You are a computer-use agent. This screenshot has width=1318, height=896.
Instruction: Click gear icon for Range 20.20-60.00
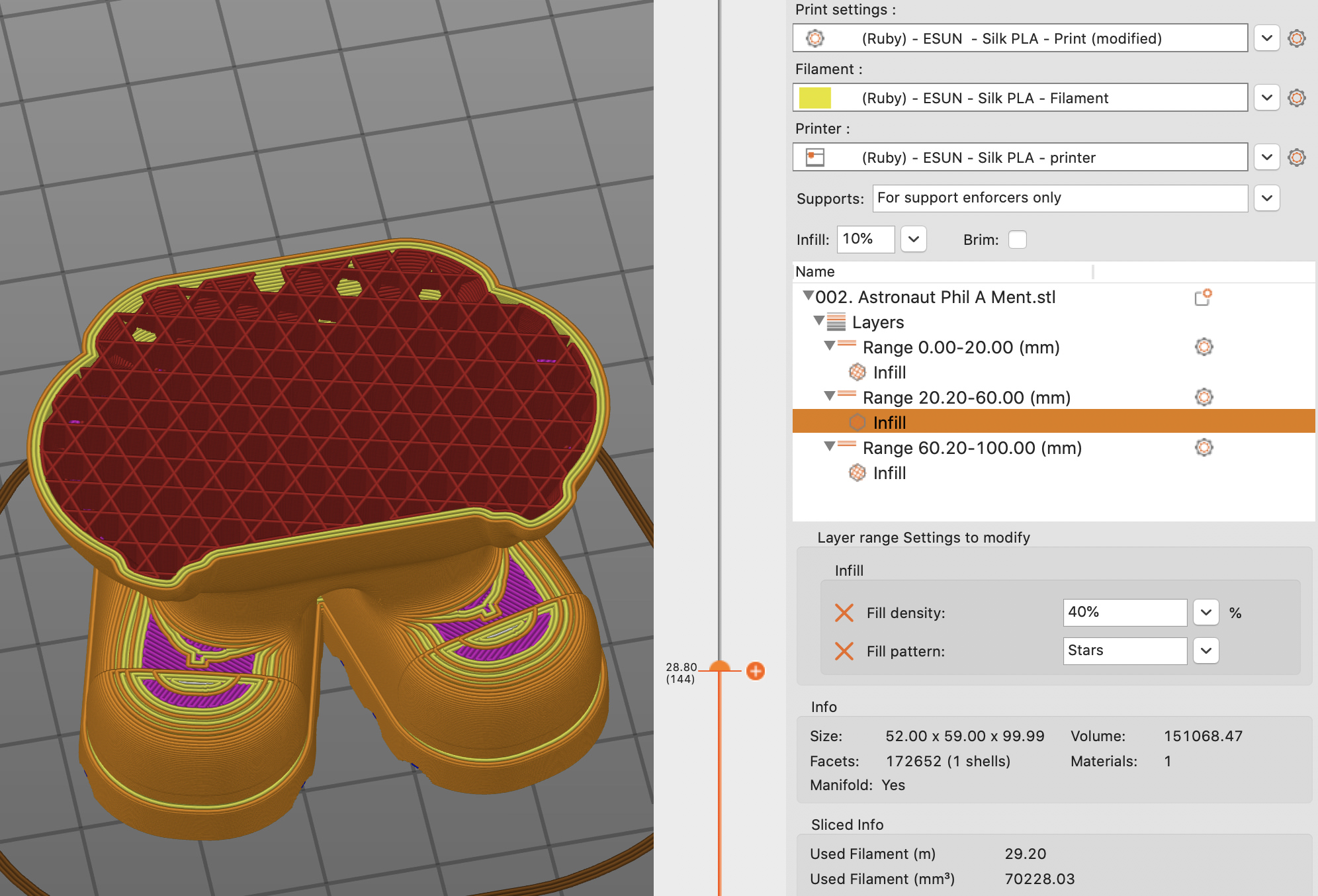point(1204,397)
